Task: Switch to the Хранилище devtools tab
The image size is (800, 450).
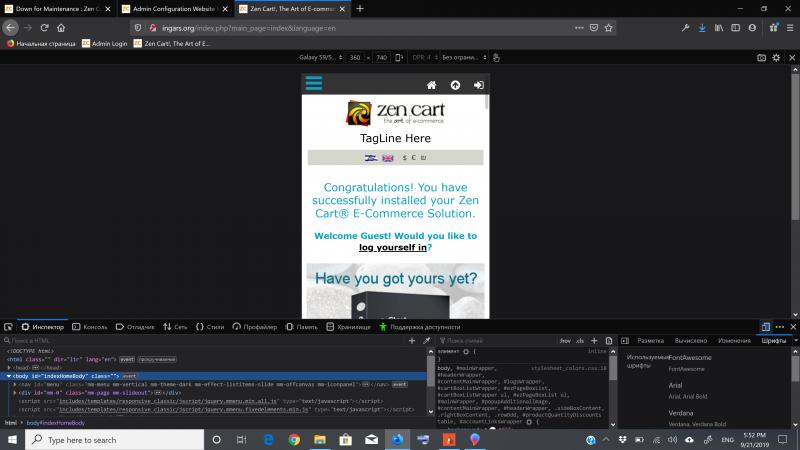Action: tap(348, 327)
